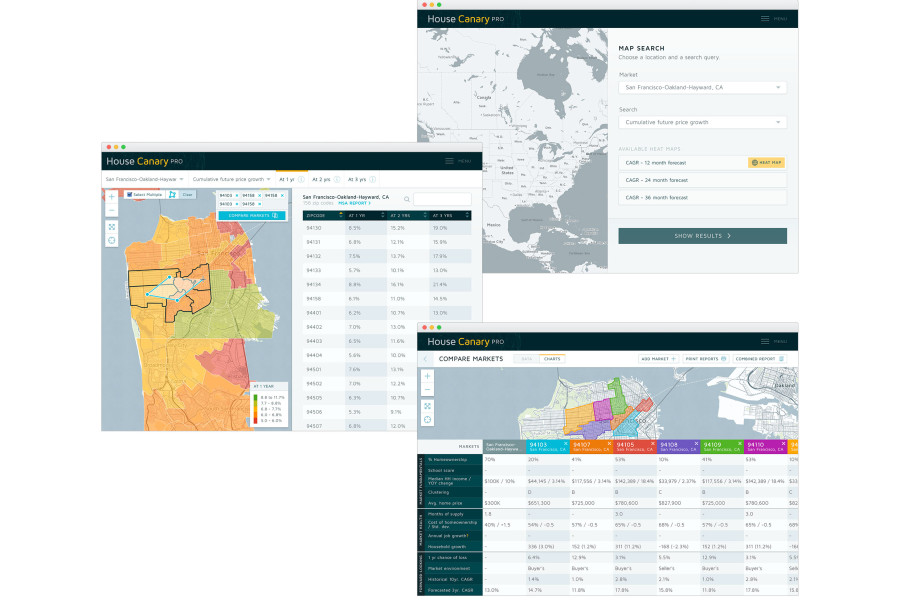Click the search magnifier icon beside zip search
Image resolution: width=900 pixels, height=600 pixels.
(406, 199)
